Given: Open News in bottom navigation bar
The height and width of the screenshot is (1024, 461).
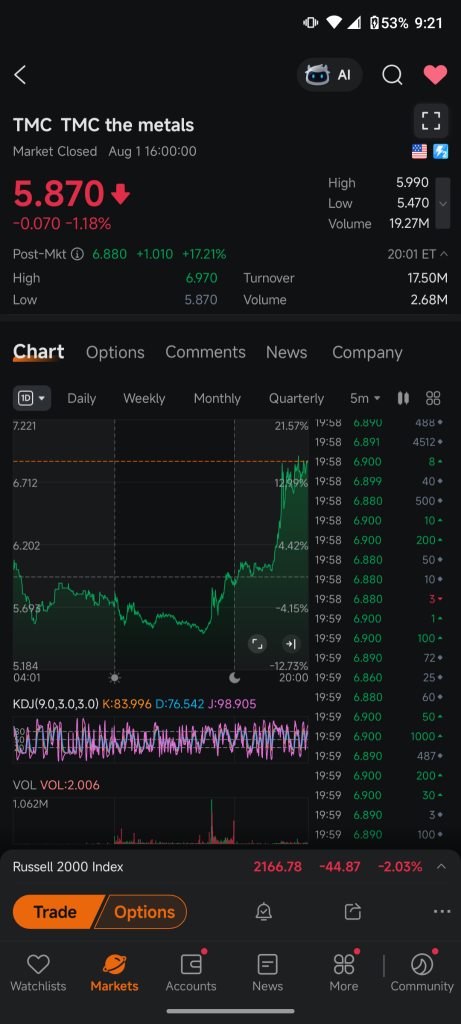Looking at the screenshot, I should (x=268, y=973).
